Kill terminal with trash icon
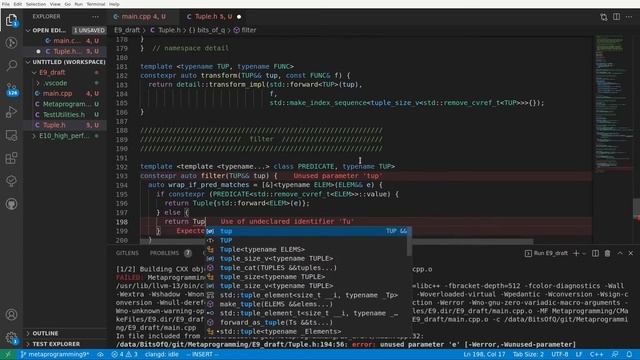Image resolution: width=640 pixels, height=360 pixels. (x=607, y=253)
